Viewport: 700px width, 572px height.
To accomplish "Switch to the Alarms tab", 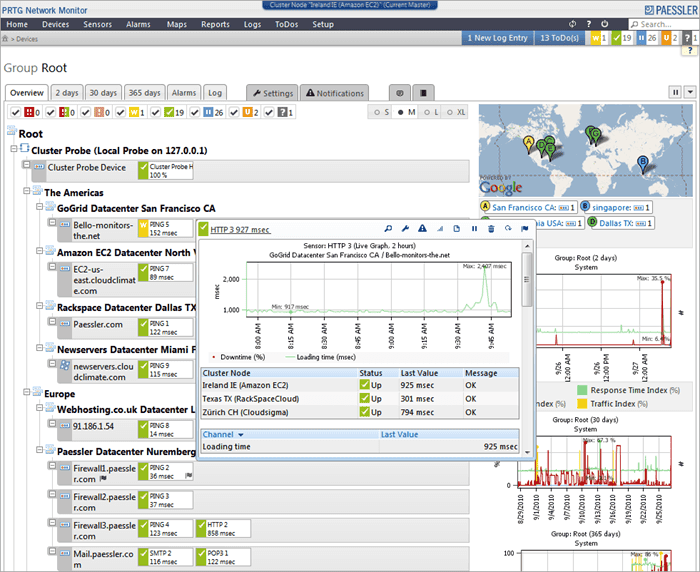I will point(184,93).
